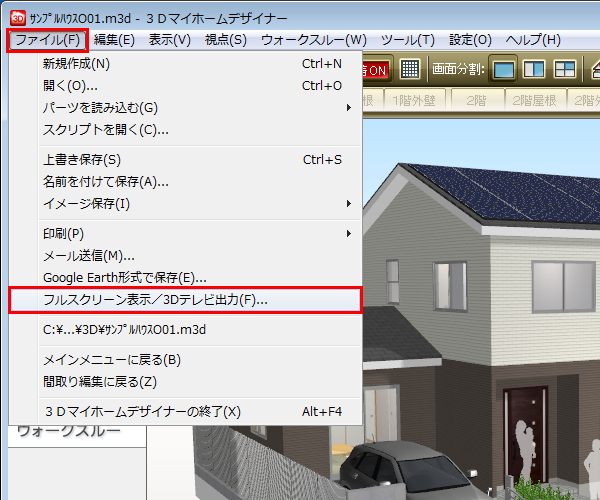Click the grid display icon in toolbar
This screenshot has width=600, height=500.
click(x=410, y=69)
